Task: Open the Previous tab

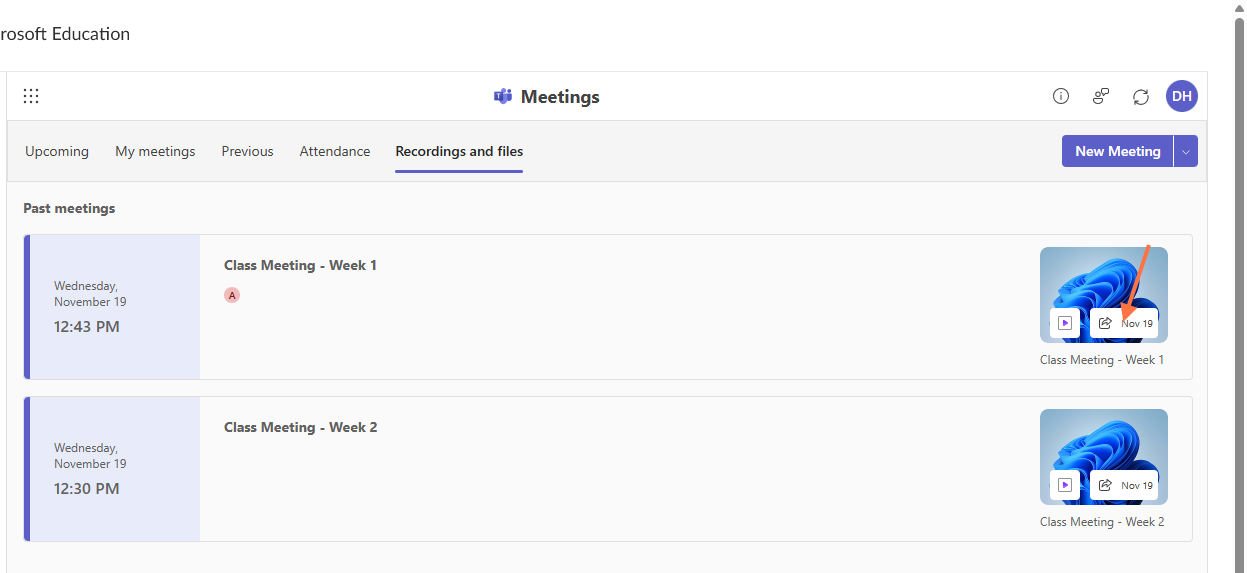Action: (247, 151)
